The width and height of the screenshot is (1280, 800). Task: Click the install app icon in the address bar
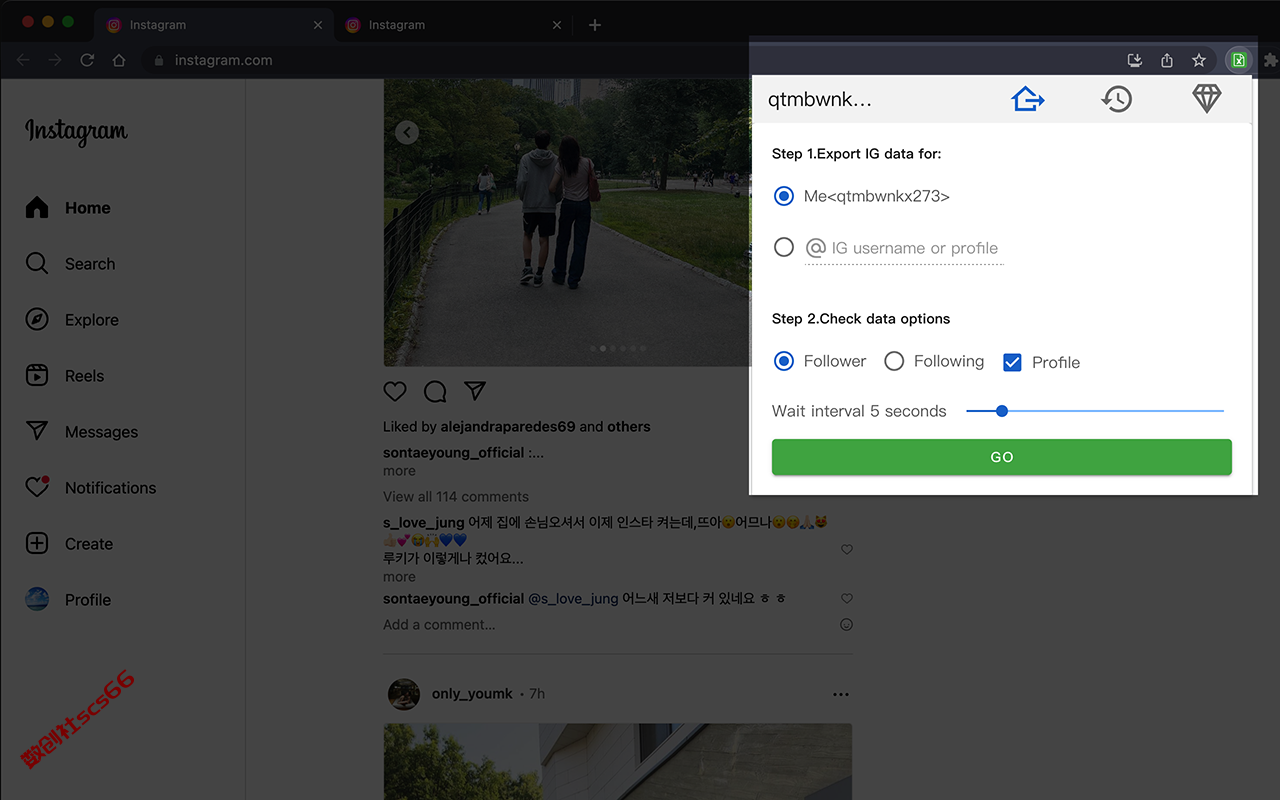tap(1135, 60)
